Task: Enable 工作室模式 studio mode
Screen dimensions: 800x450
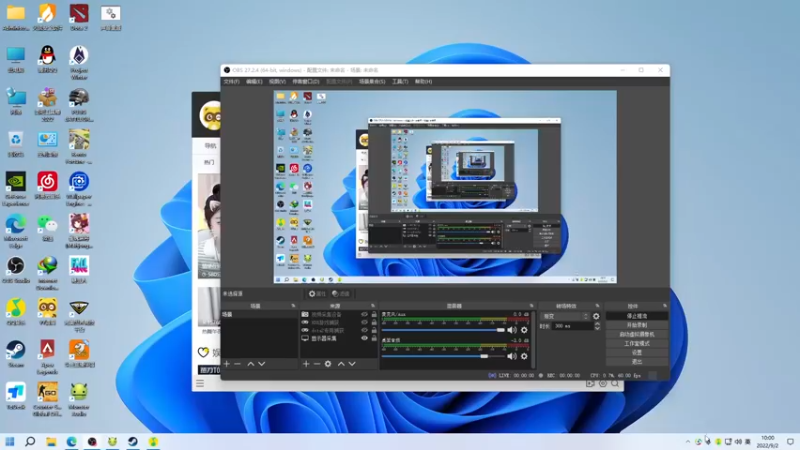Action: click(637, 344)
